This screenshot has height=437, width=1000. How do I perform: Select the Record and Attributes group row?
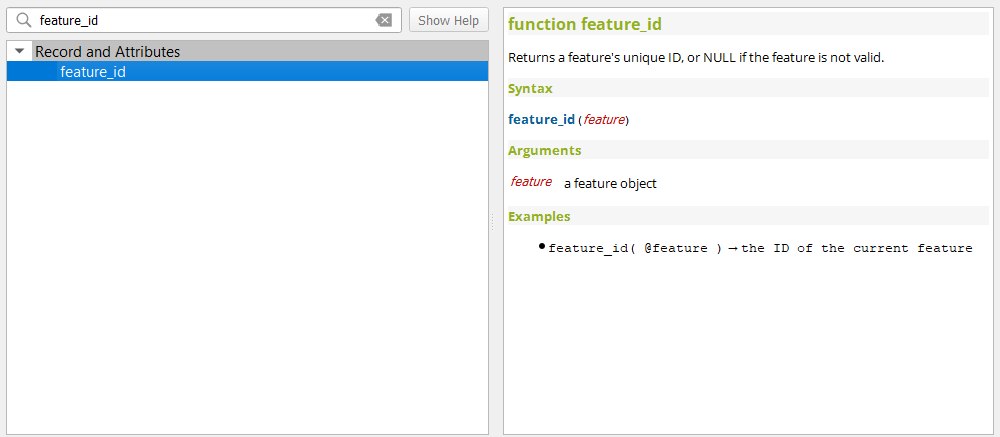pyautogui.click(x=108, y=51)
